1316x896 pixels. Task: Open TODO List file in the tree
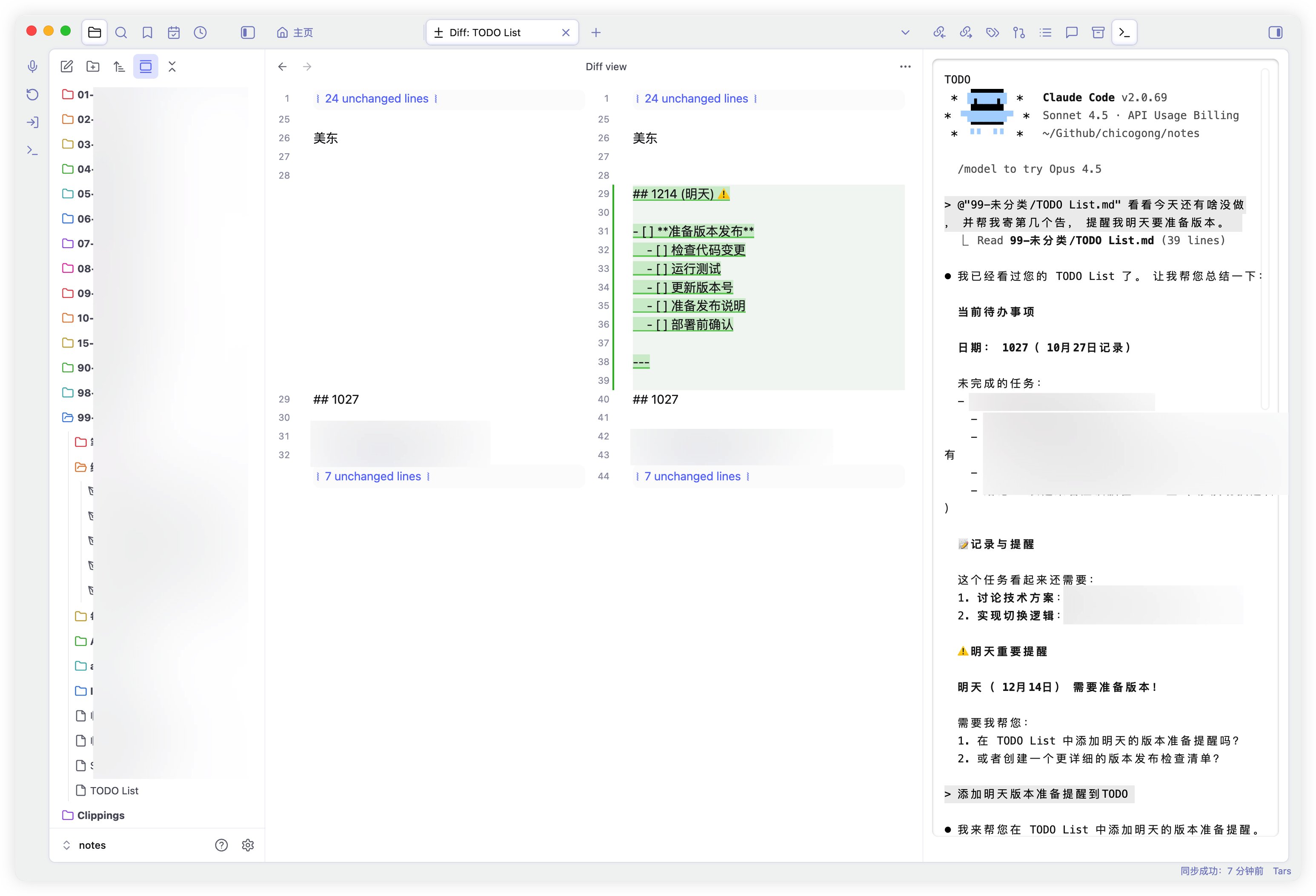[x=114, y=791]
